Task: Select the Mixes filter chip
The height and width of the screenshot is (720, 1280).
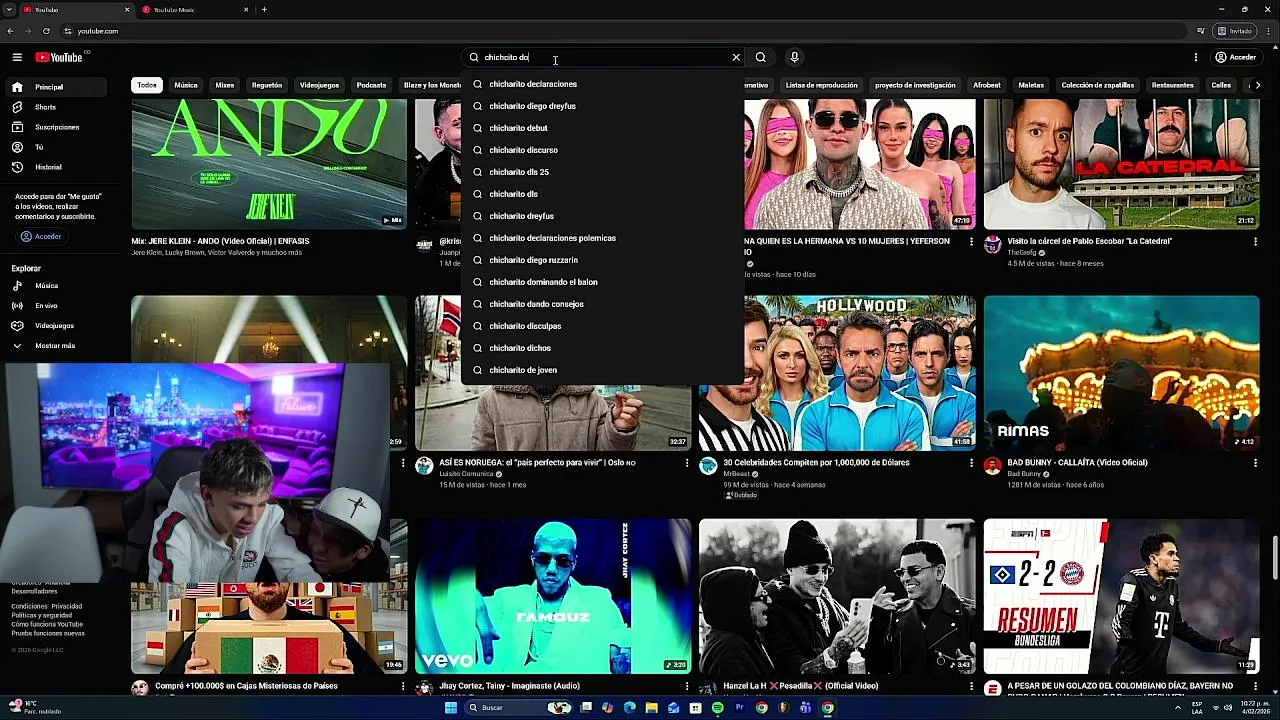Action: [x=225, y=85]
